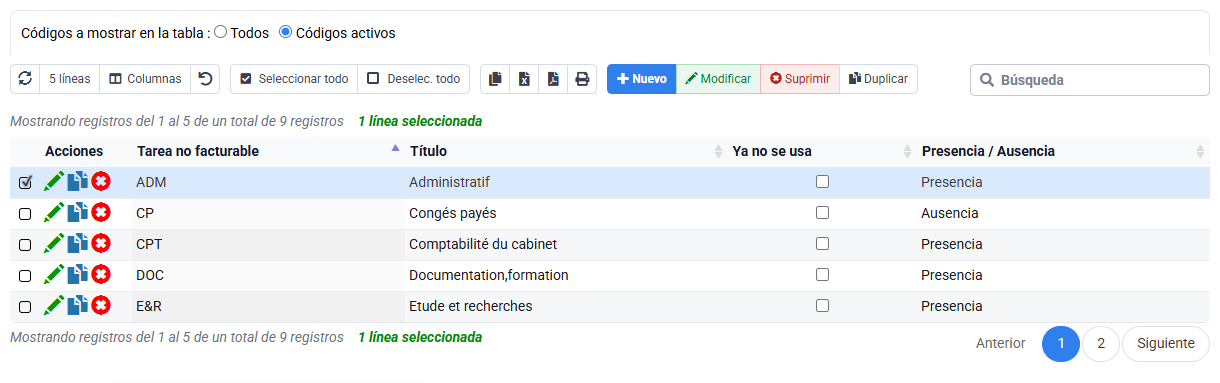Edit the ADM row with pencil icon
1220x383 pixels.
point(54,182)
